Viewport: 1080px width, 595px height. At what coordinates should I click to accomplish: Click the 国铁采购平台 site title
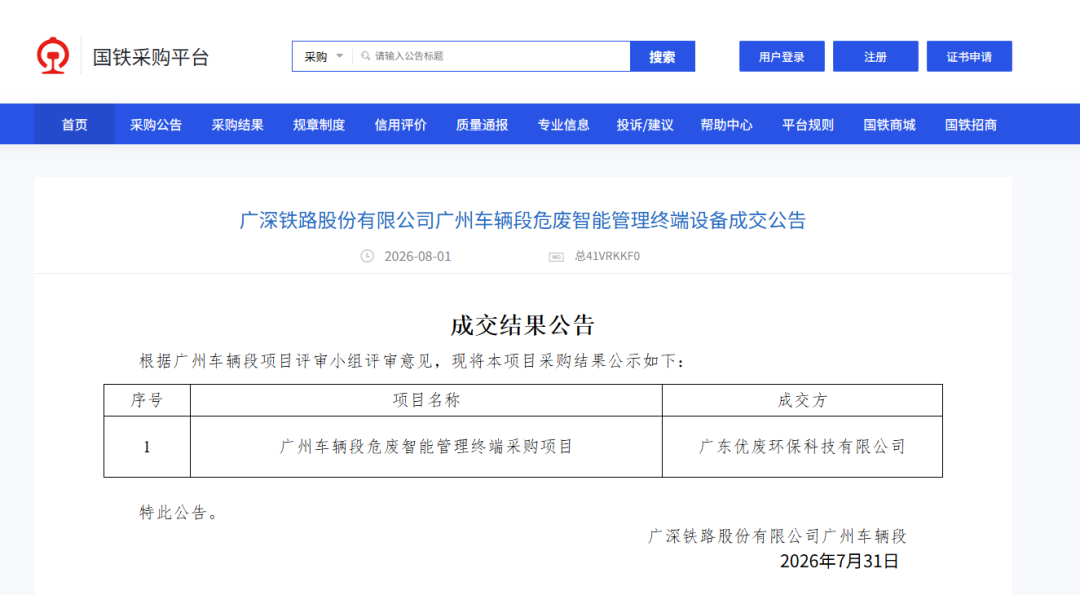click(x=151, y=57)
